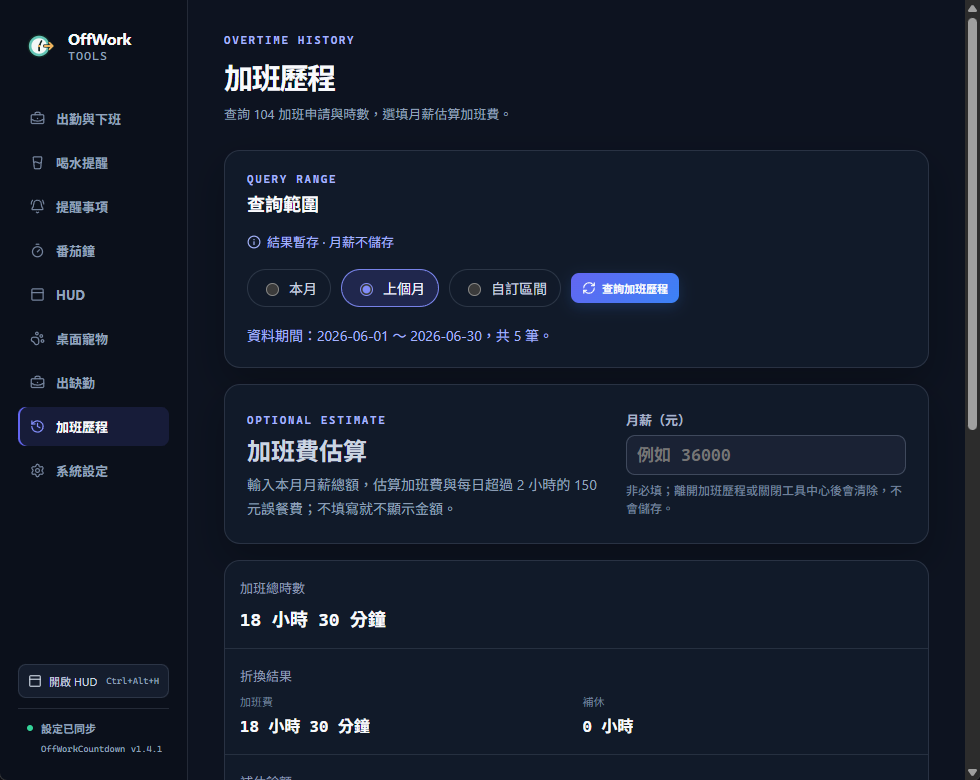Image resolution: width=980 pixels, height=780 pixels.
Task: Click the history clock icon beside 加班歷程
Action: (38, 426)
